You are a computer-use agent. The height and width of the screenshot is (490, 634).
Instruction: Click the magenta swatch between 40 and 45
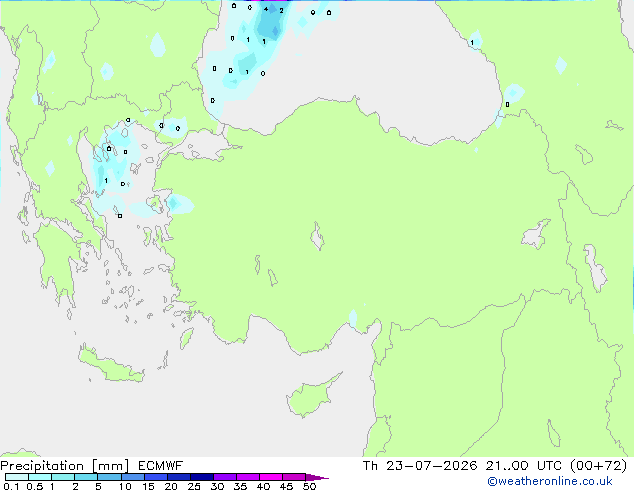tap(271, 477)
